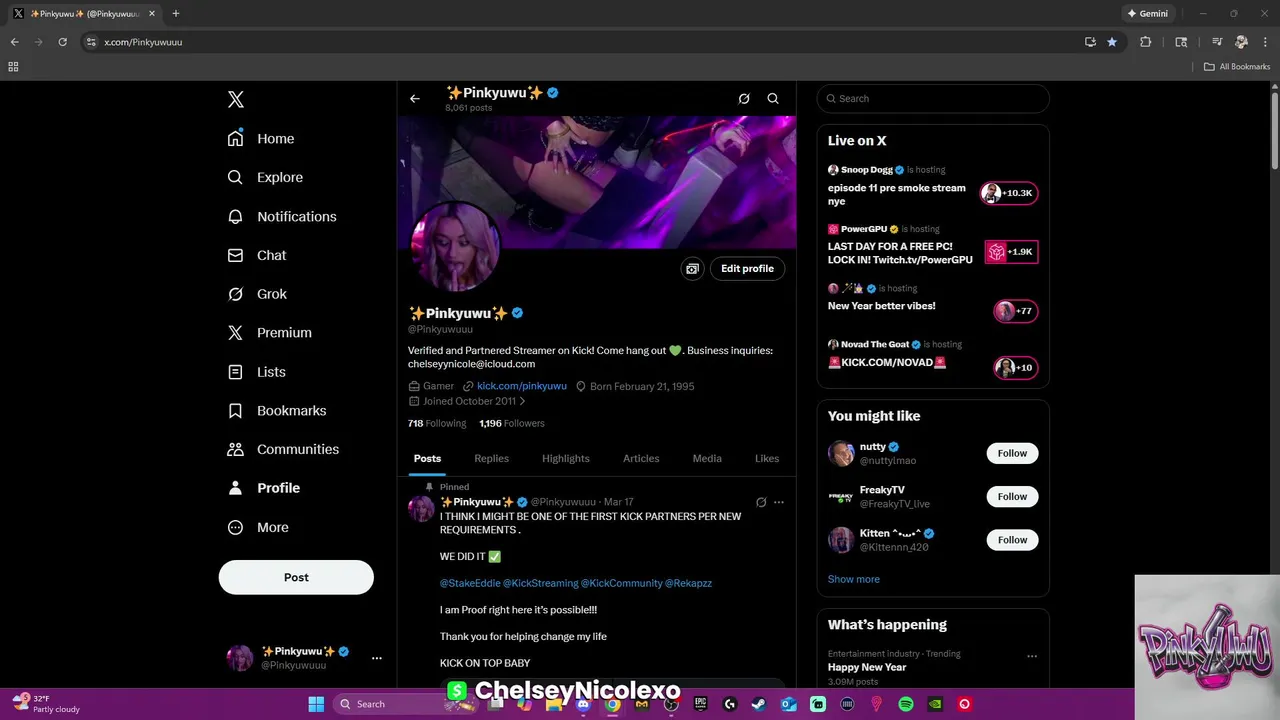Image resolution: width=1280 pixels, height=720 pixels.
Task: Open Discord from the taskbar
Action: click(583, 704)
